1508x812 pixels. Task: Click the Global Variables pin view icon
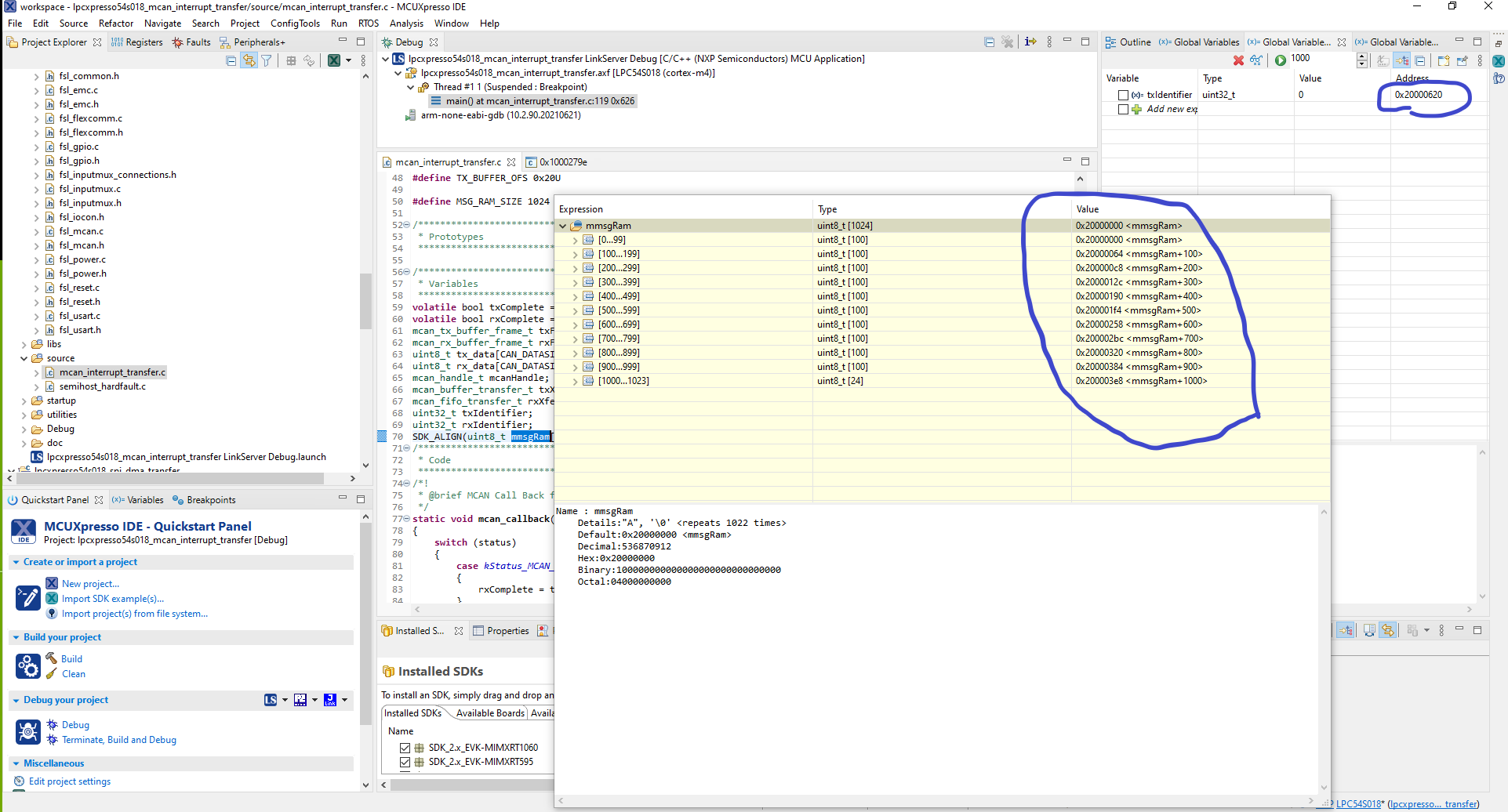[x=1462, y=60]
